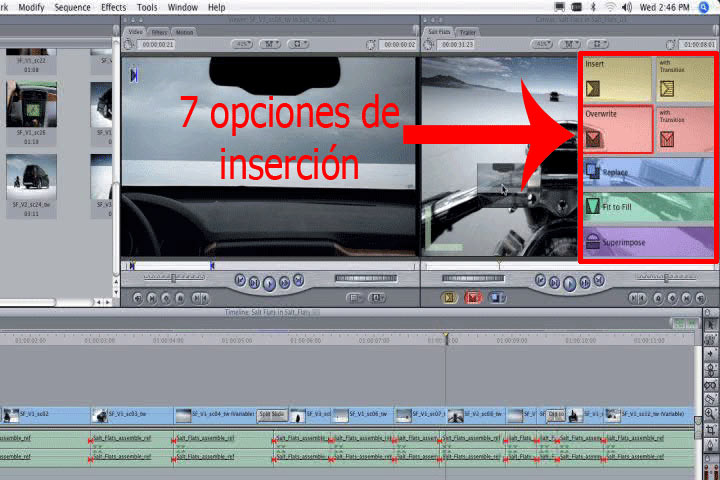Click Play In to Out in Canvas
The height and width of the screenshot is (480, 720).
tap(555, 283)
